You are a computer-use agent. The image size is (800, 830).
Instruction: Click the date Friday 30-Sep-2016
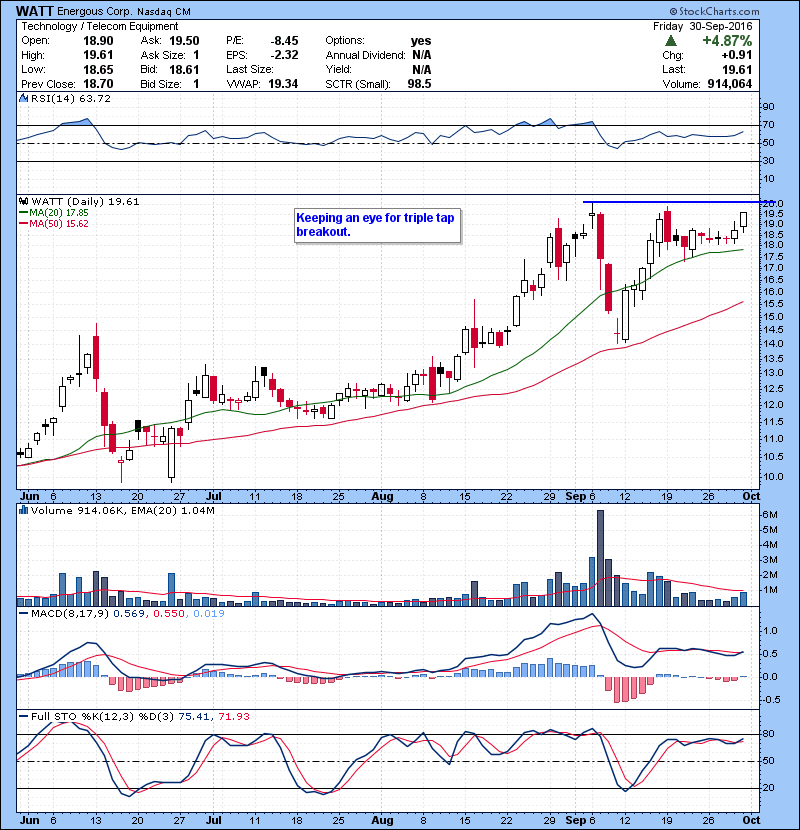703,26
